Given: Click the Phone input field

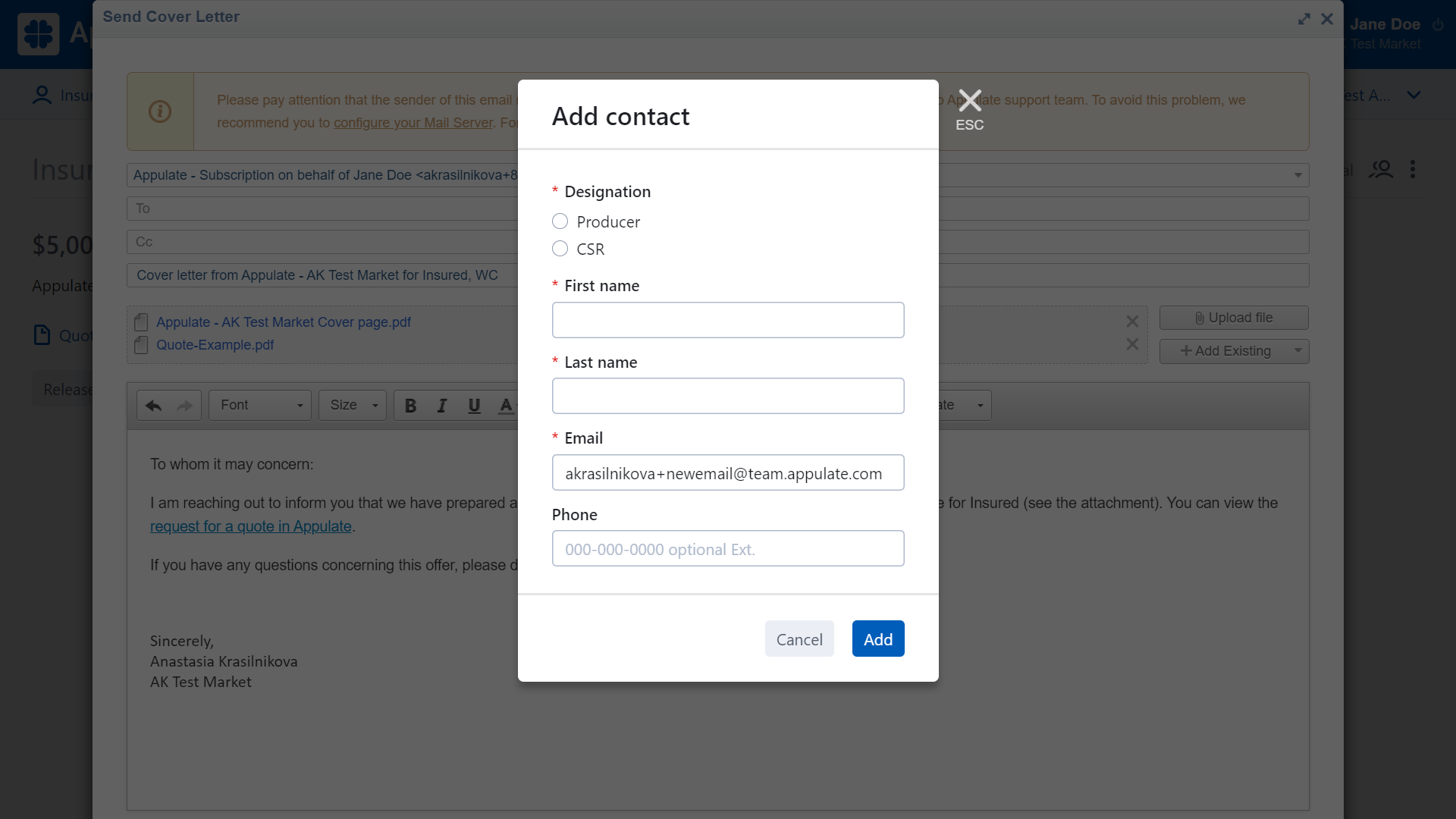Looking at the screenshot, I should [x=728, y=549].
